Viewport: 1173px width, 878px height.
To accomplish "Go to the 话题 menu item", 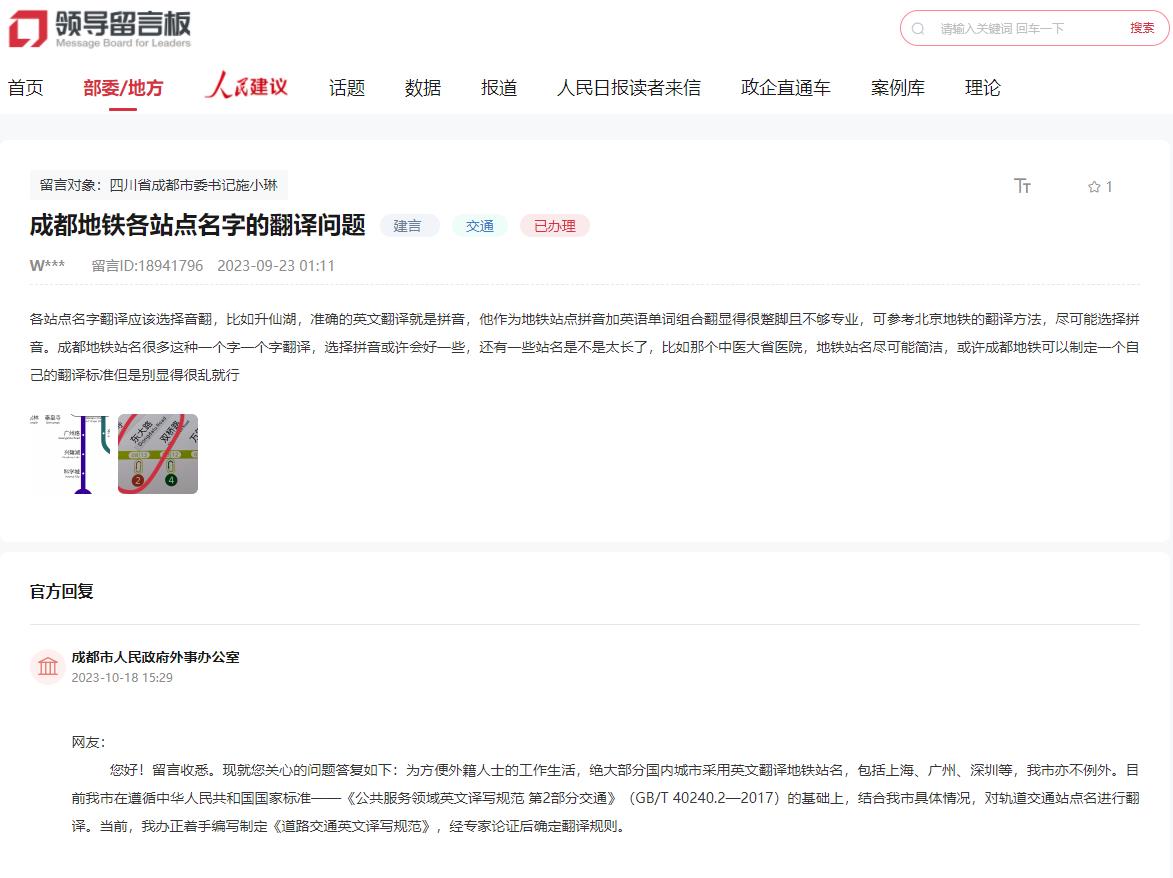I will click(345, 88).
